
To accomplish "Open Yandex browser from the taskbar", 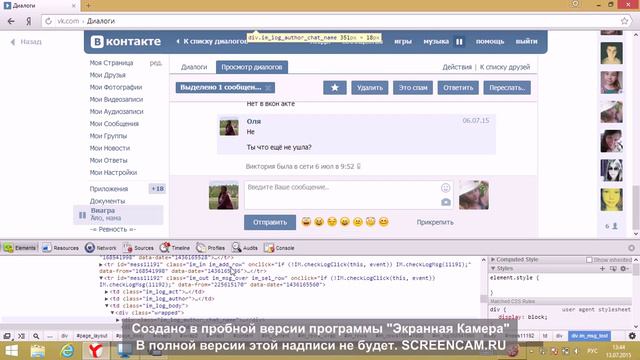I will coord(96,351).
